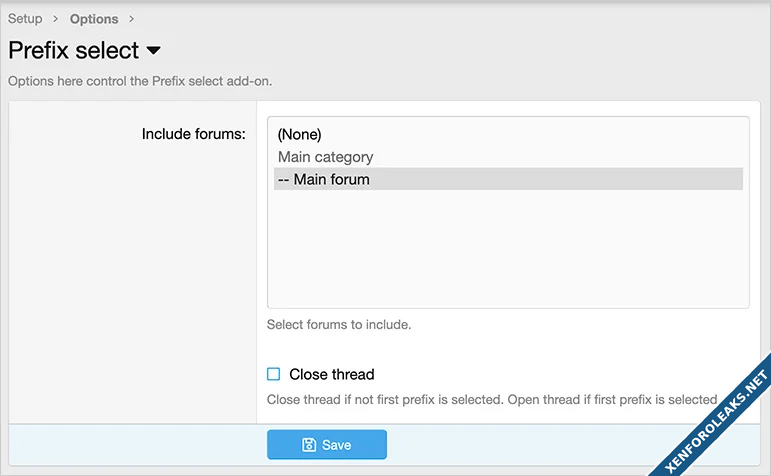Click the chevron after Setup breadcrumb
771x476 pixels.
pyautogui.click(x=56, y=19)
